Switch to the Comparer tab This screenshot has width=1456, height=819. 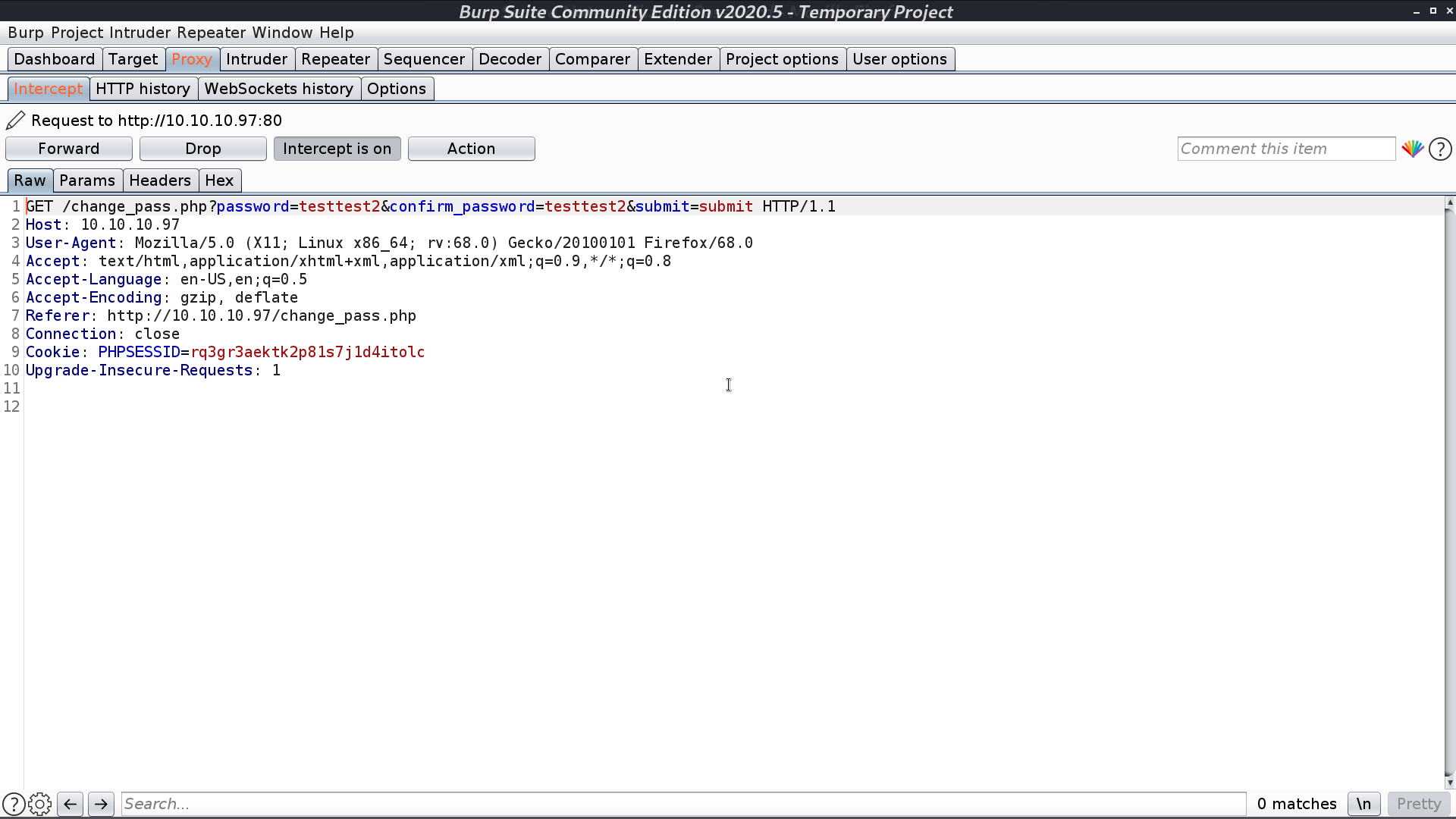592,59
